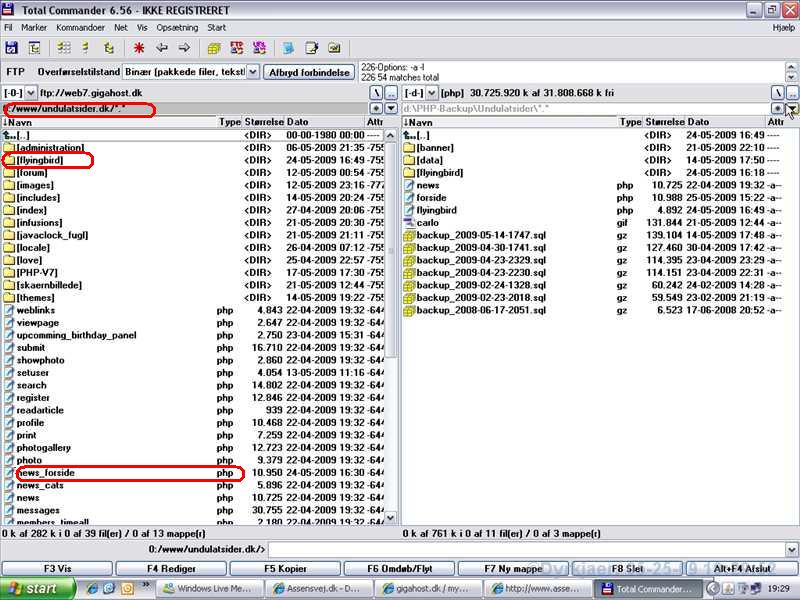Go to parent with right panel dots button
800x600 pixels.
(792, 93)
